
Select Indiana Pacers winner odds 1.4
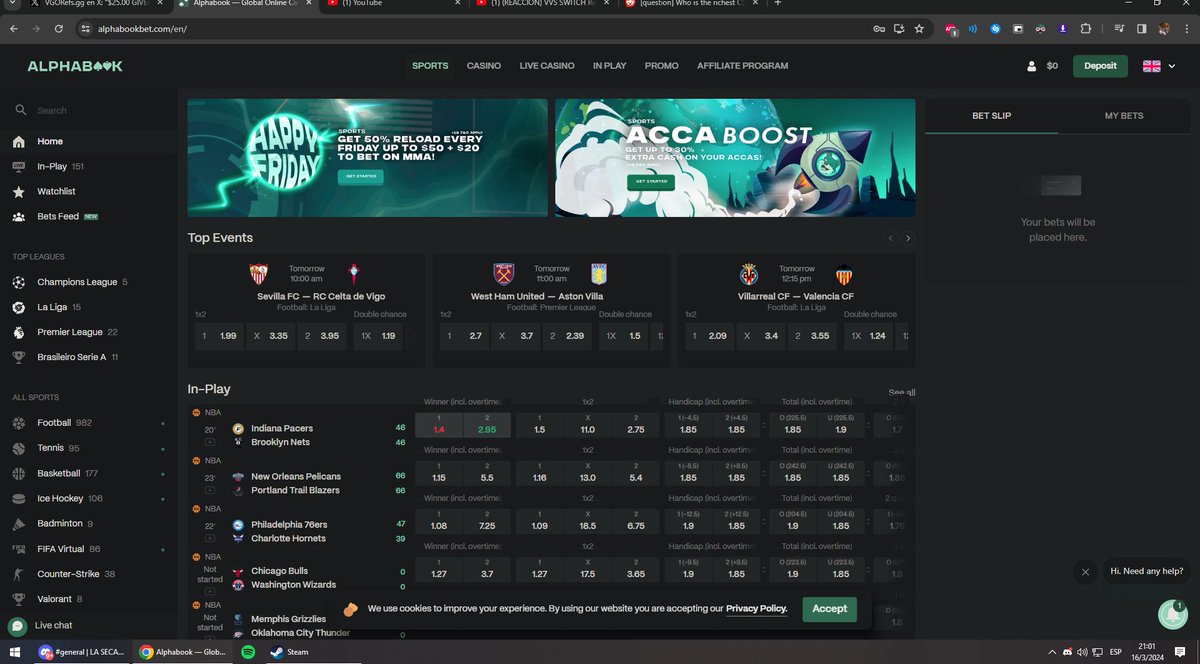439,425
